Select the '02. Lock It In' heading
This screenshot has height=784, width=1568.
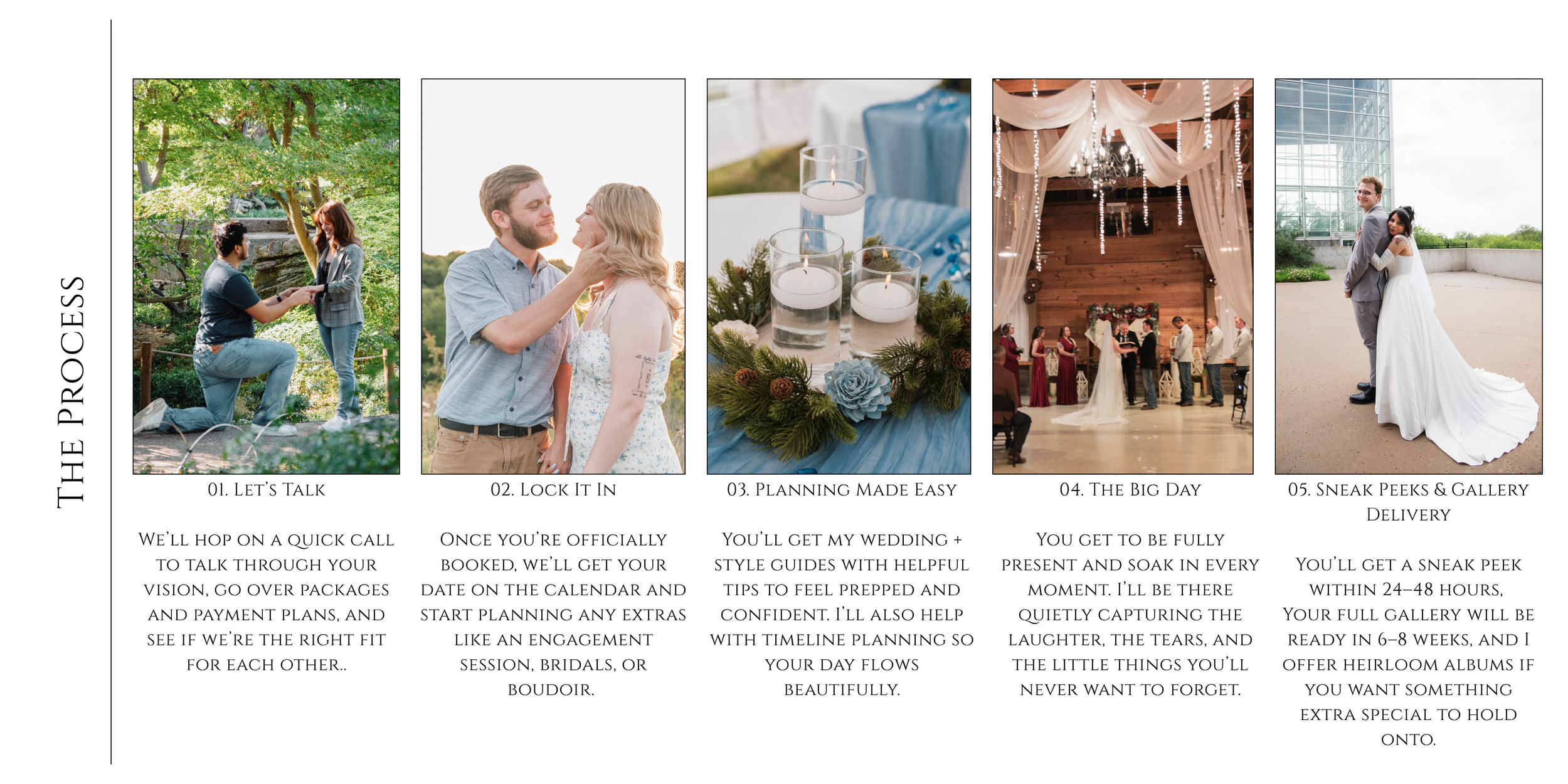[553, 489]
